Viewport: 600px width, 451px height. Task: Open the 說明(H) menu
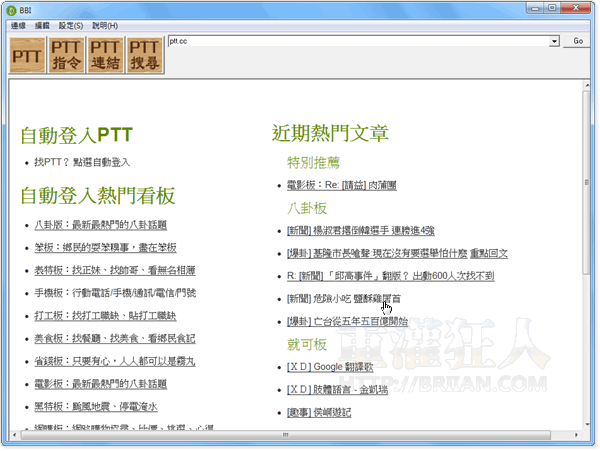(x=105, y=26)
